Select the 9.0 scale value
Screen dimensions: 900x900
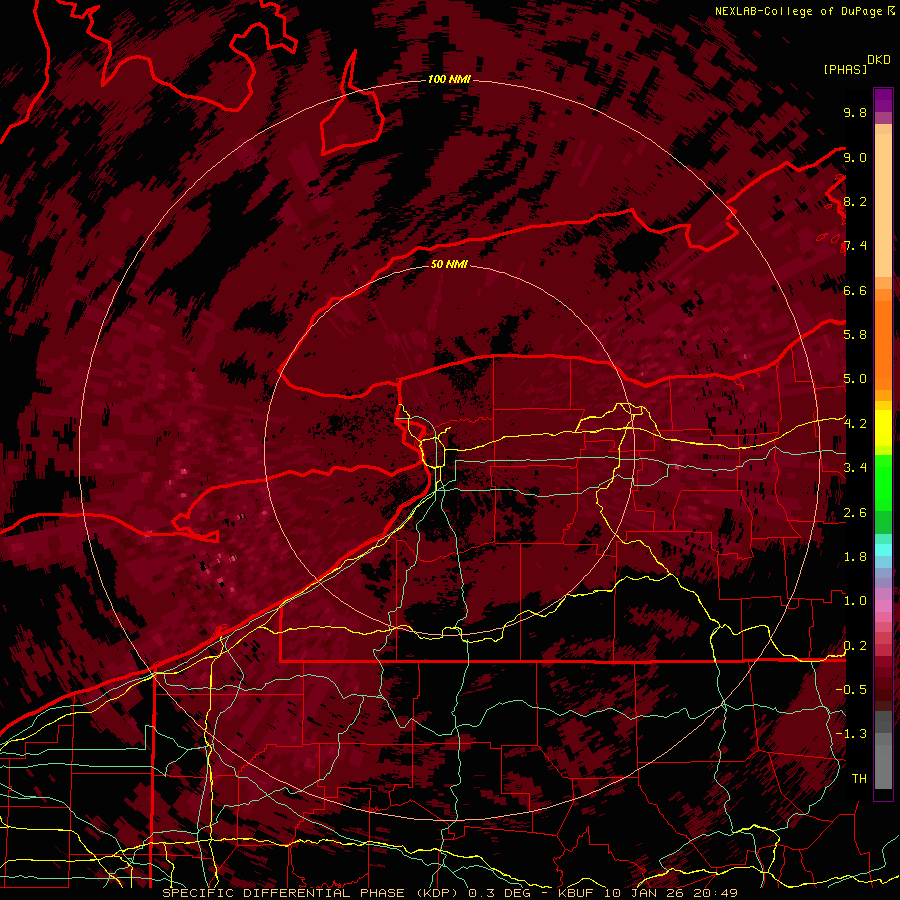coord(855,157)
